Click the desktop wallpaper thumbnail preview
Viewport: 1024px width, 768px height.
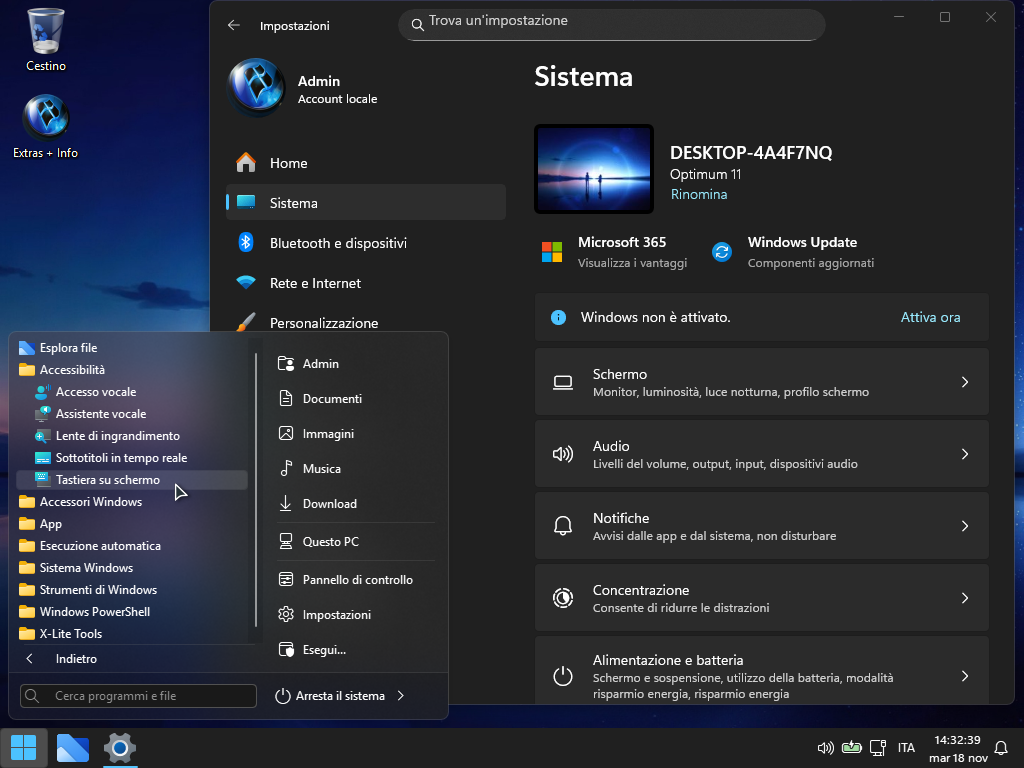click(x=594, y=169)
